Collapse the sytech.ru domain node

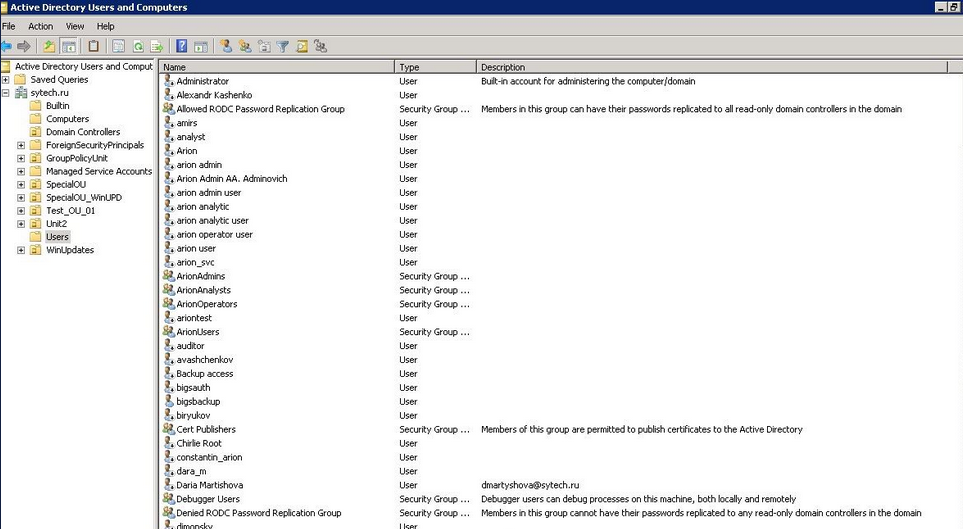pos(6,93)
